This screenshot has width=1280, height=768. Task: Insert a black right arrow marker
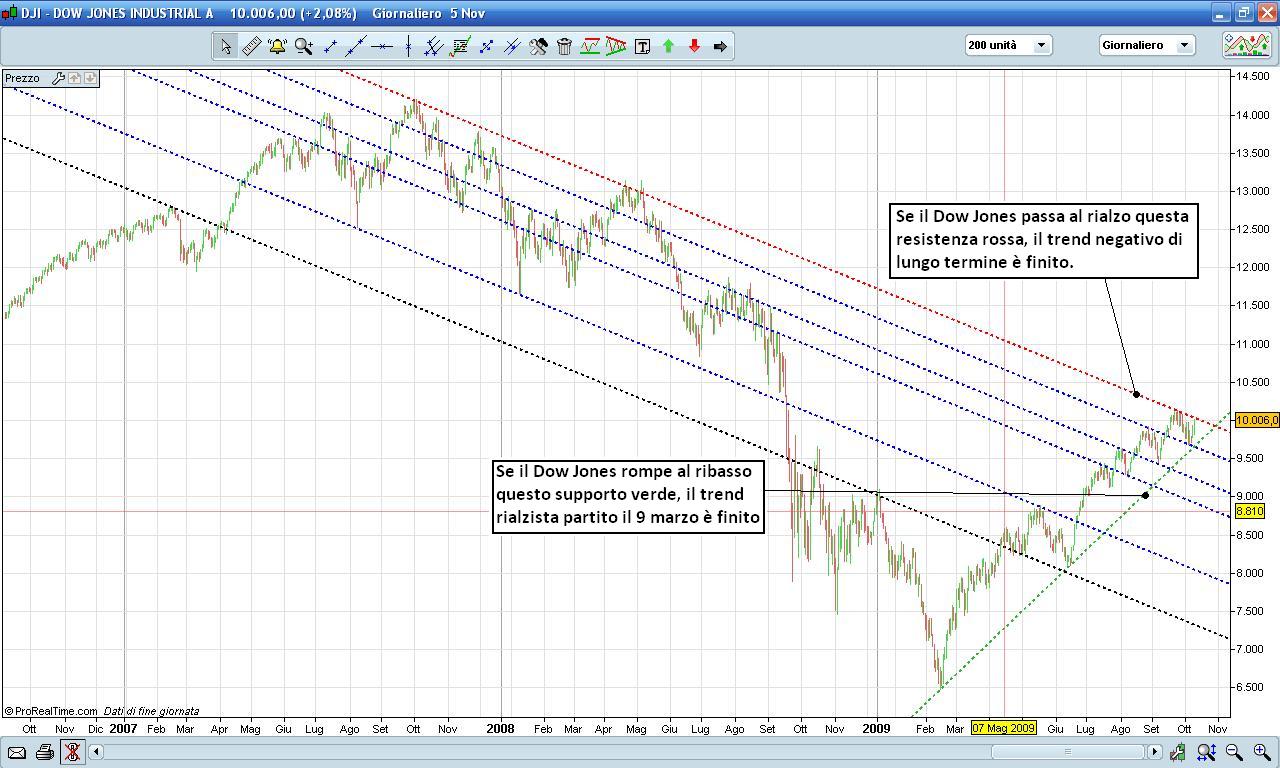720,46
